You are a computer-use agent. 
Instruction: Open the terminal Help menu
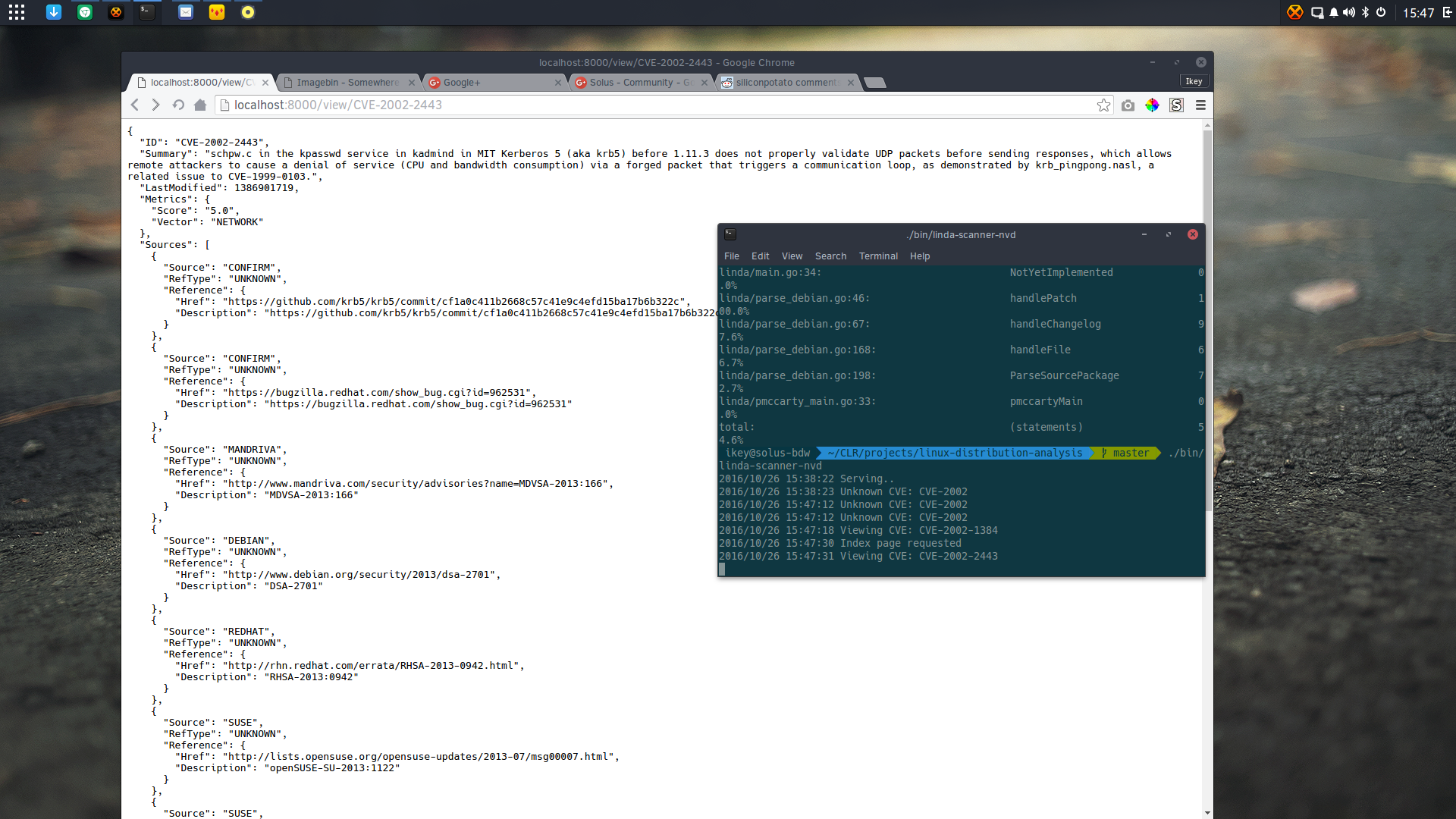(920, 256)
